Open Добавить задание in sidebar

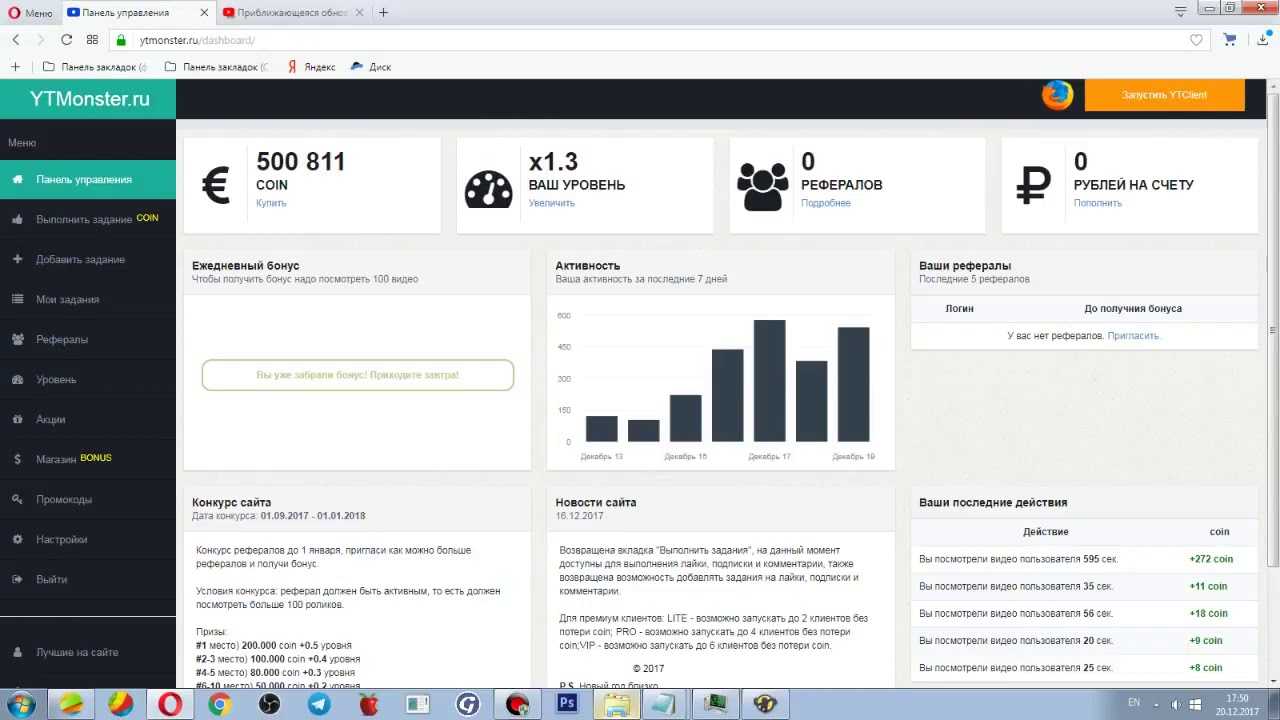tap(88, 259)
